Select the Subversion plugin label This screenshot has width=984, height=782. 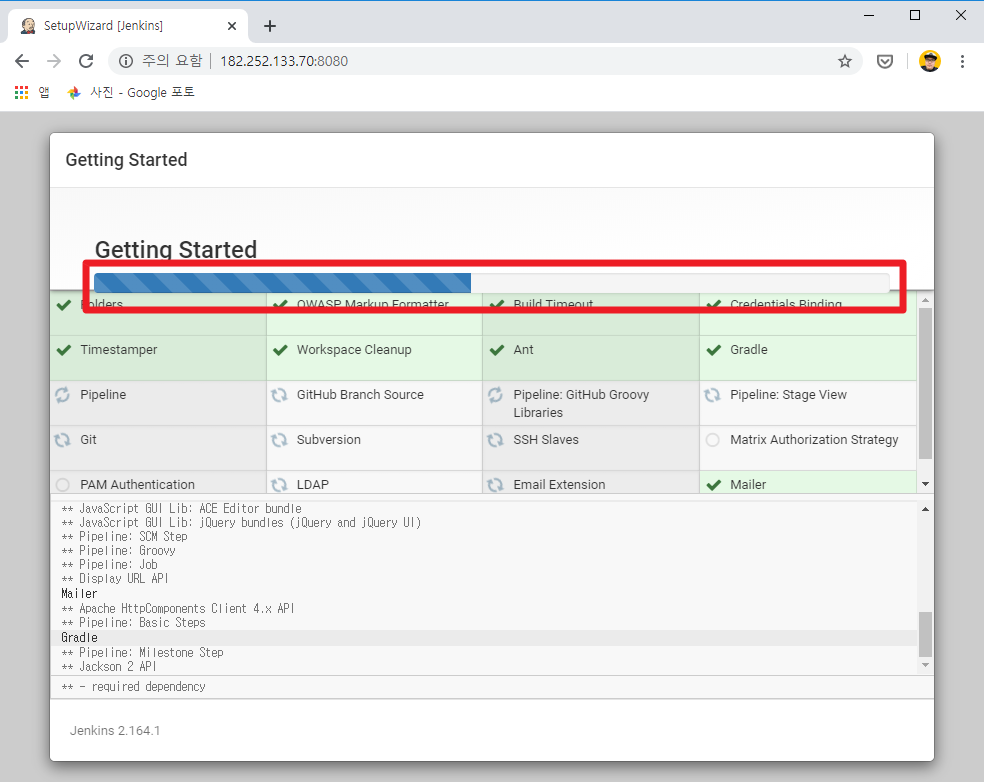tap(329, 440)
